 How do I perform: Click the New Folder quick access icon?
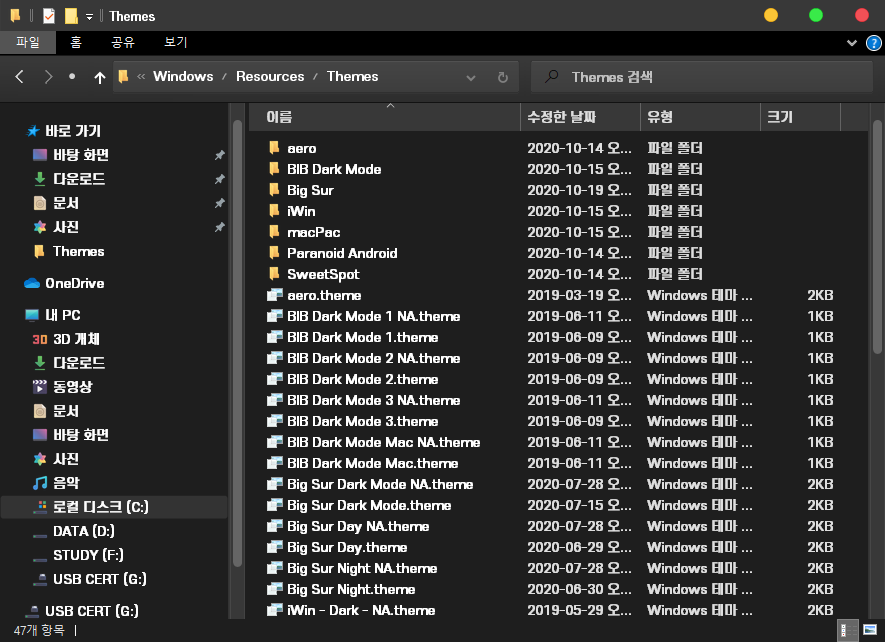click(x=71, y=16)
